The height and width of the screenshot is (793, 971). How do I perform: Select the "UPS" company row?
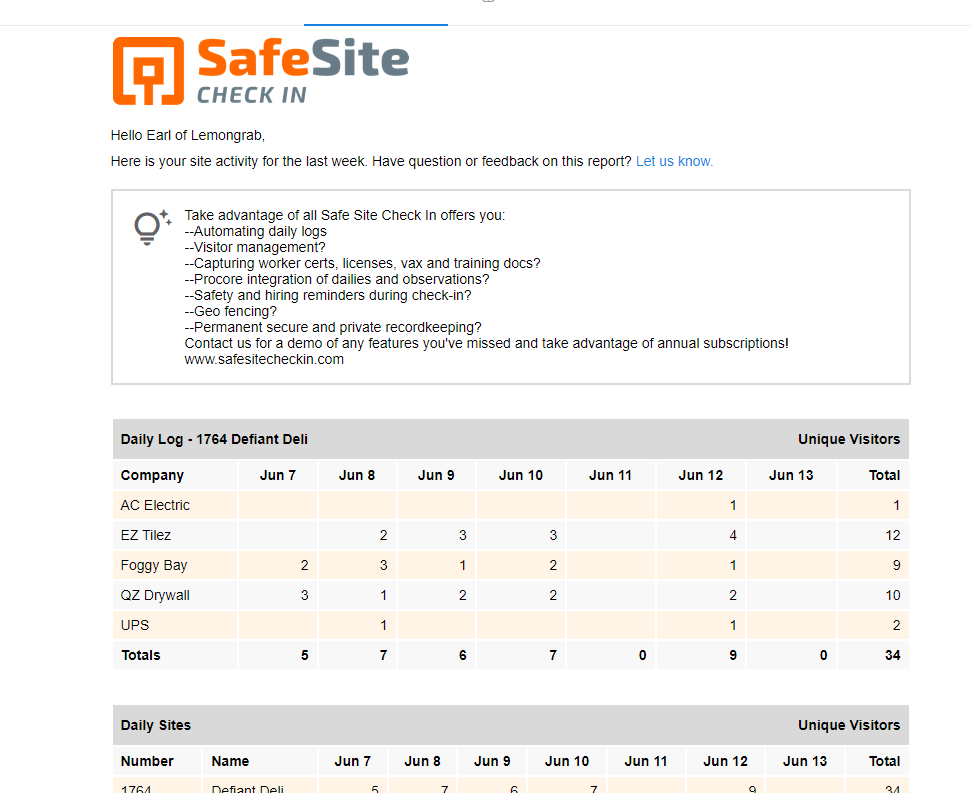point(511,625)
